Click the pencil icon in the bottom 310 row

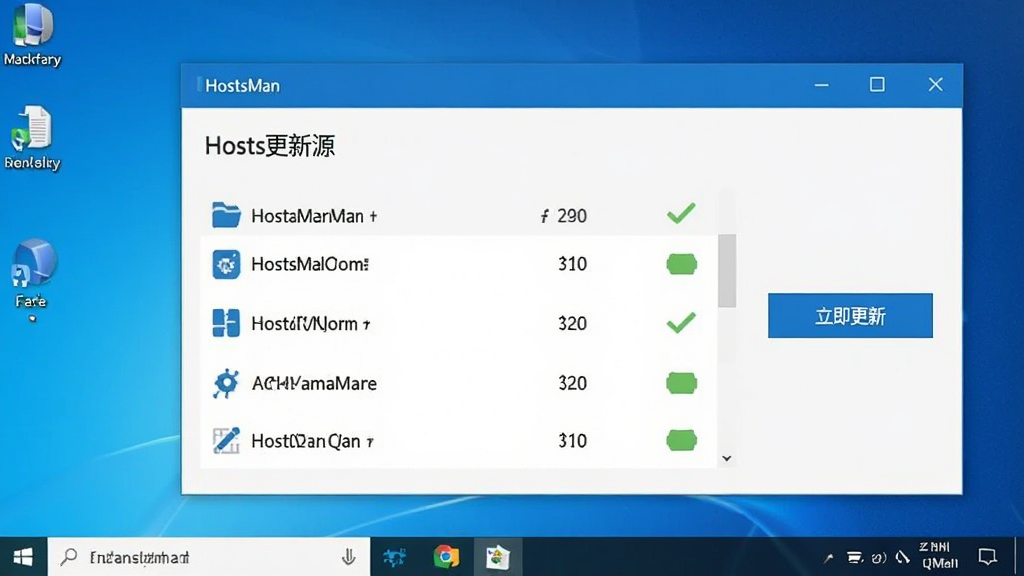coord(226,441)
